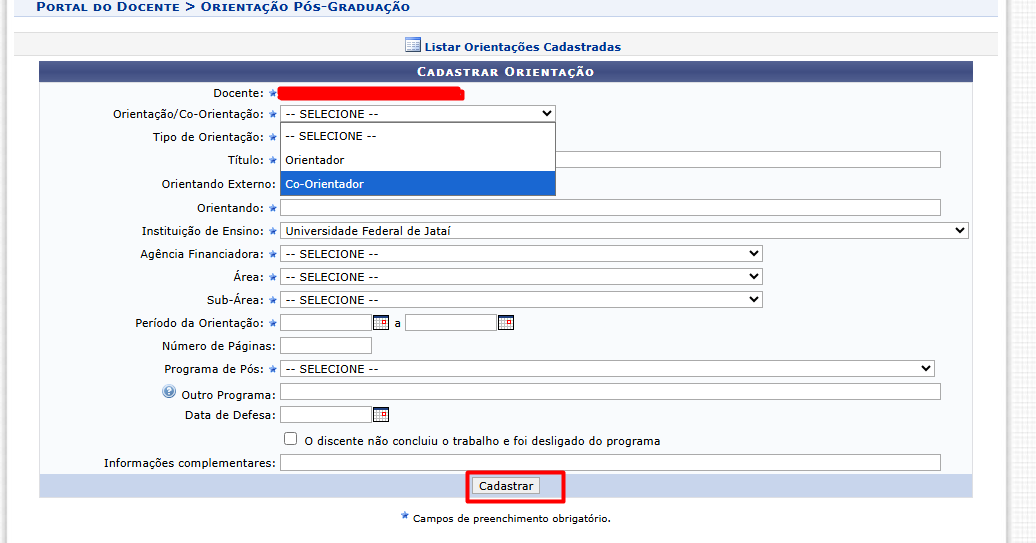The image size is (1036, 543).
Task: Click the Tipo de Orientação label
Action: click(x=208, y=137)
